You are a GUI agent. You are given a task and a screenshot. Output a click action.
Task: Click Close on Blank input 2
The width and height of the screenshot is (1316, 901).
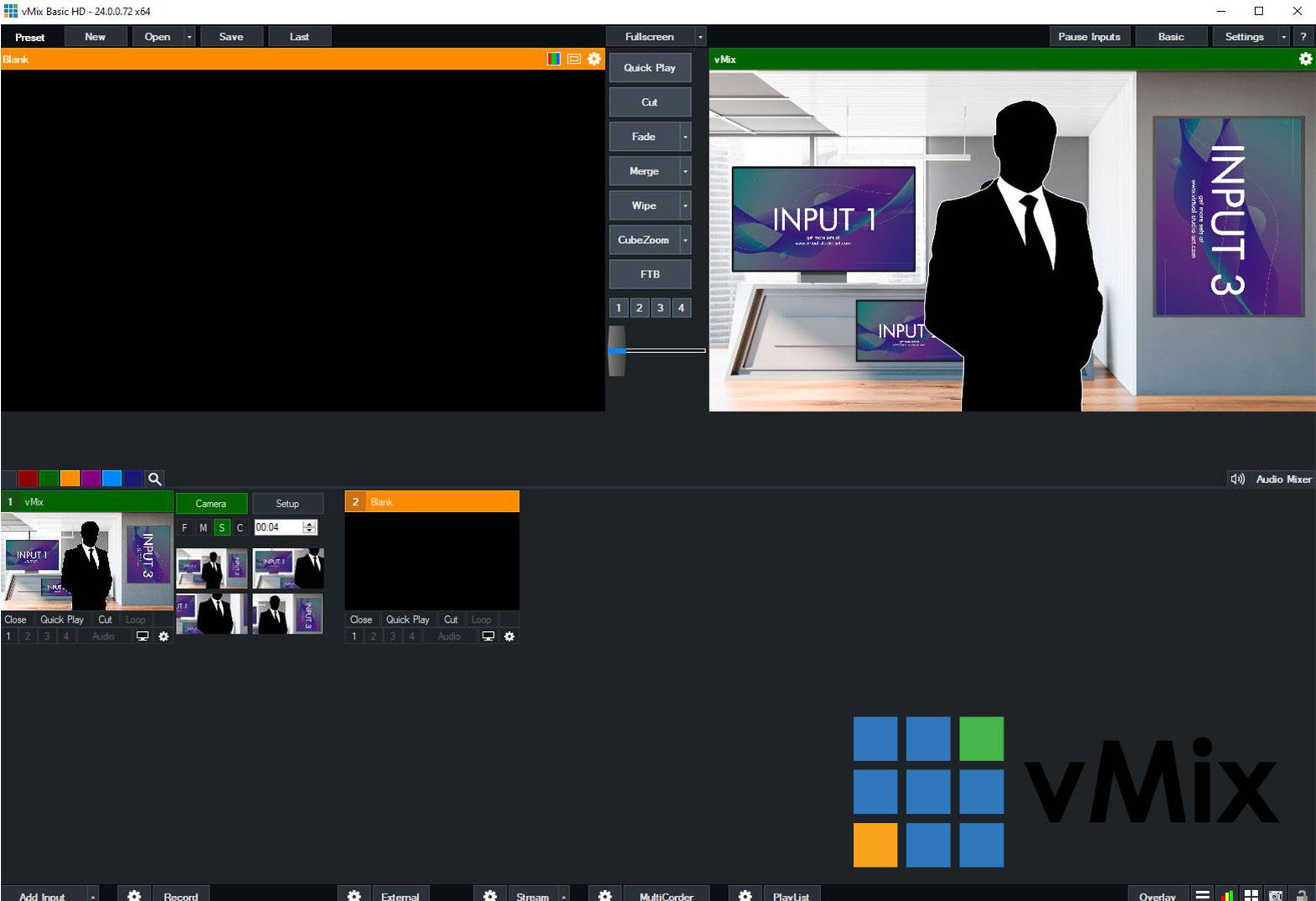pos(361,619)
